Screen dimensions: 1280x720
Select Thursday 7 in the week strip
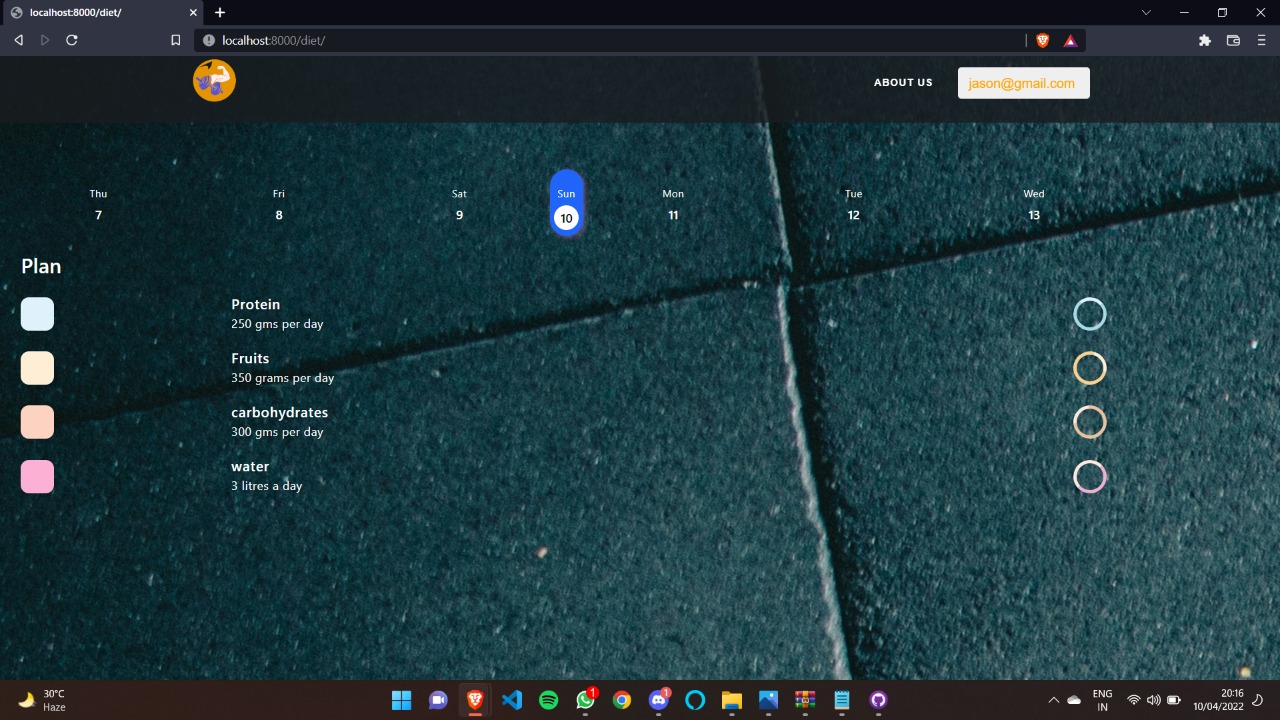pyautogui.click(x=98, y=204)
